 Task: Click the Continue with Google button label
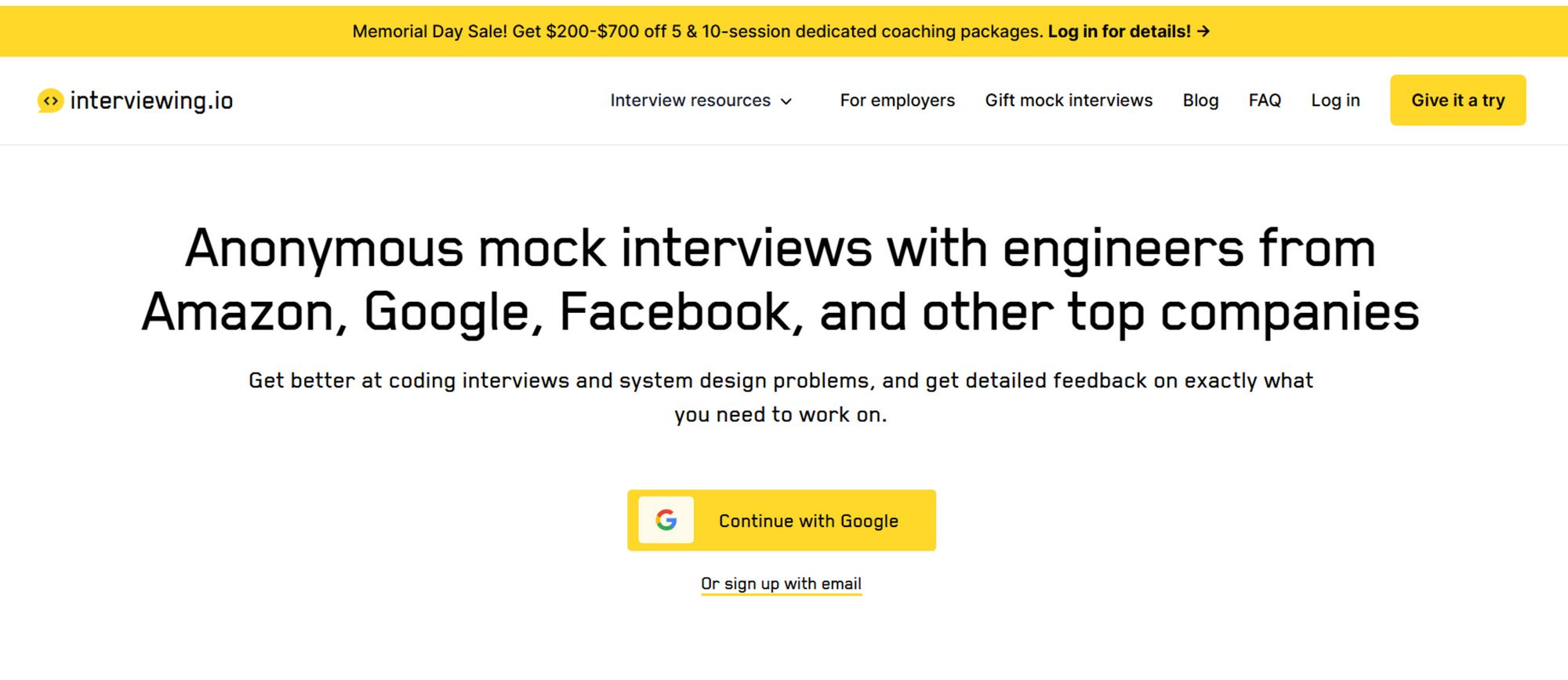808,521
